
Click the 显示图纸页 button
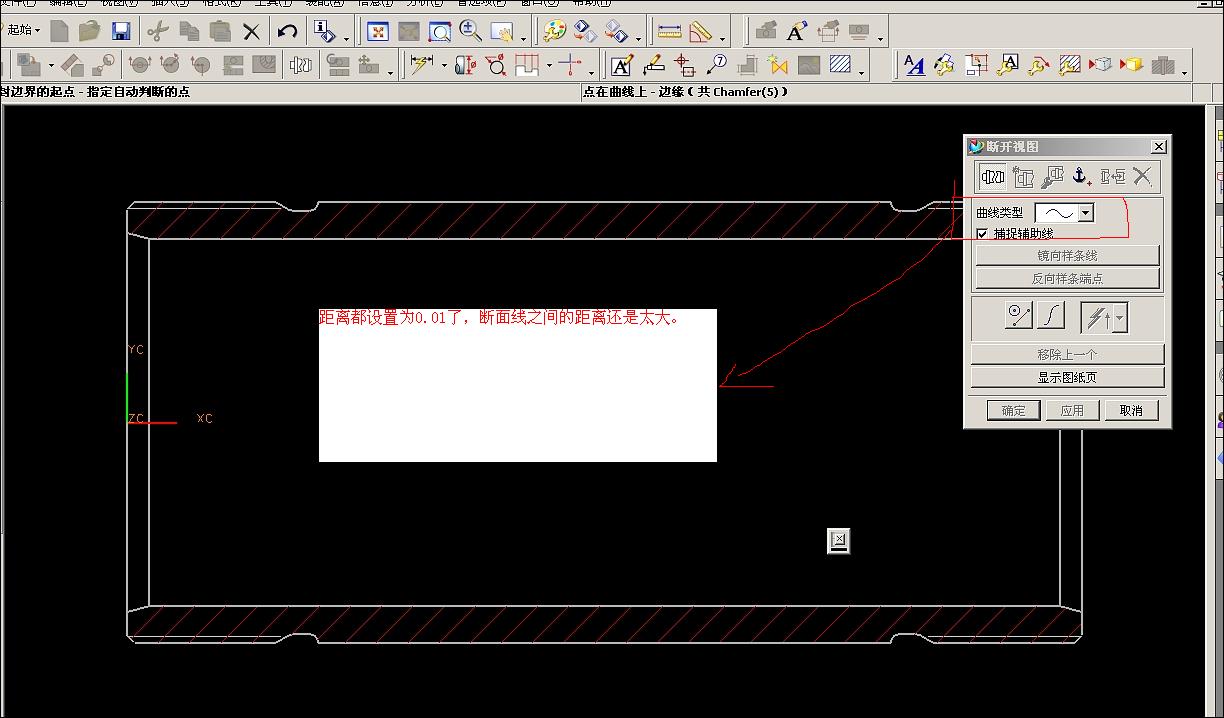[1067, 378]
